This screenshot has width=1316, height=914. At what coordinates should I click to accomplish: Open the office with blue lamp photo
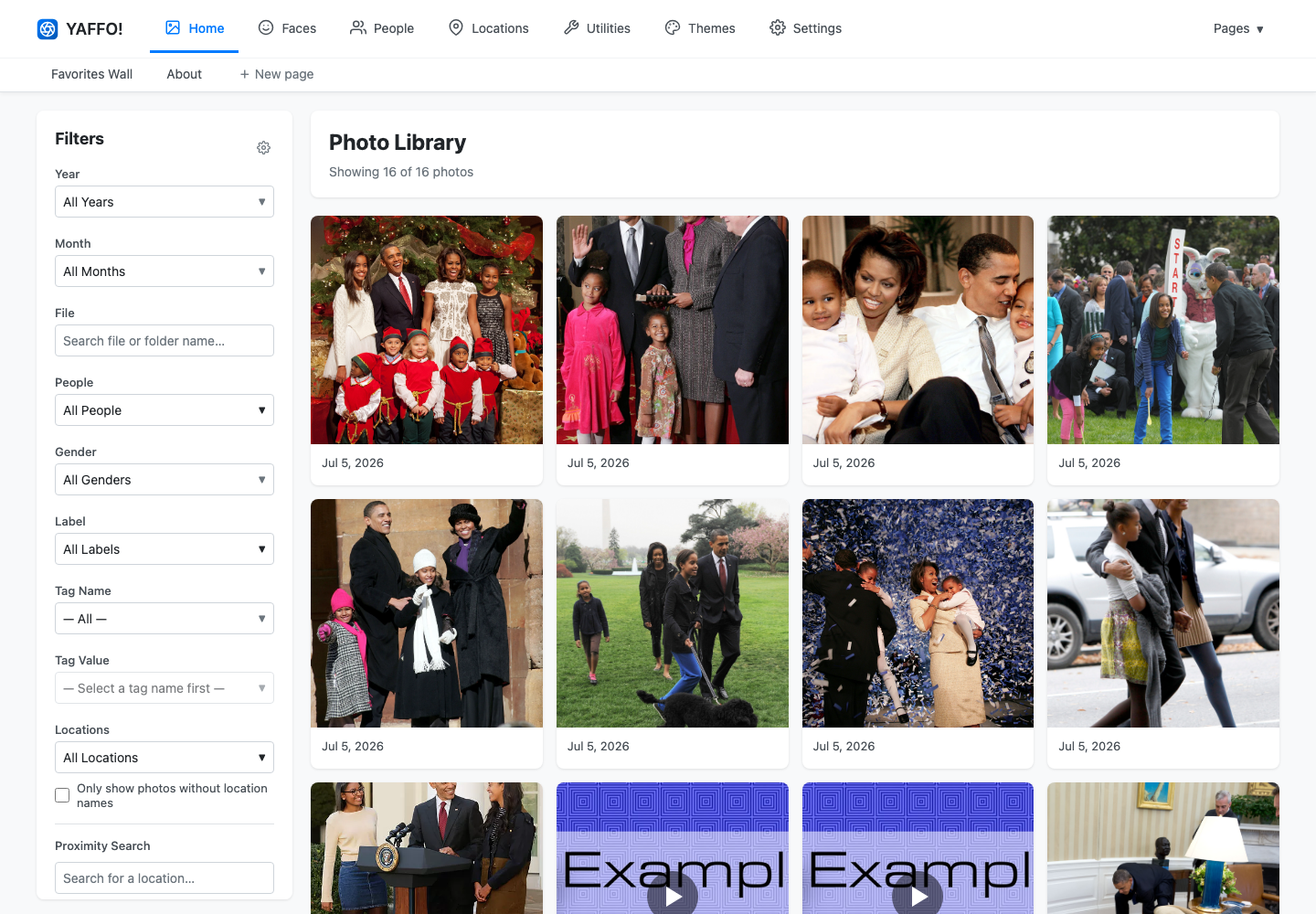tap(1163, 848)
